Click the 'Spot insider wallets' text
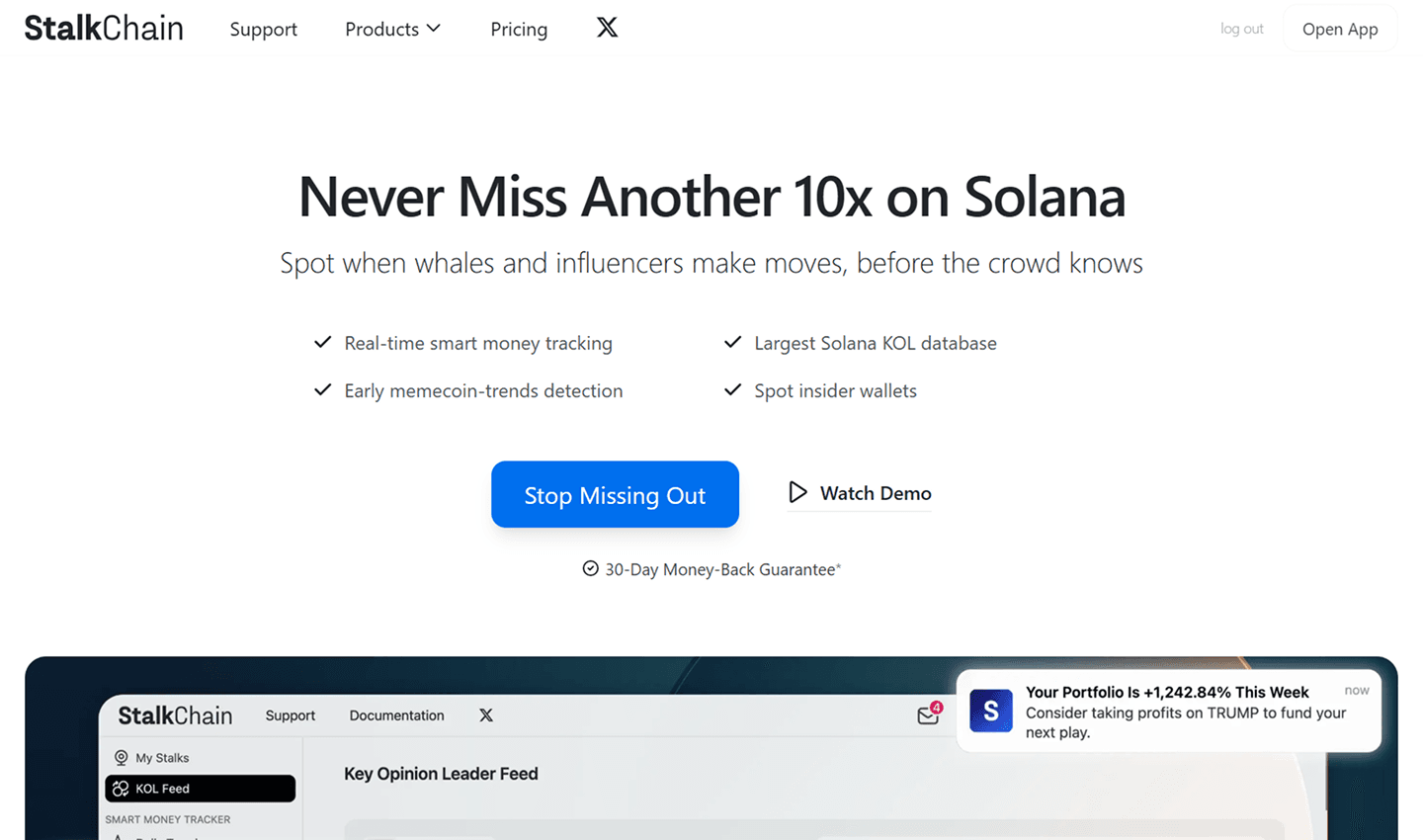1423x840 pixels. pyautogui.click(x=835, y=390)
